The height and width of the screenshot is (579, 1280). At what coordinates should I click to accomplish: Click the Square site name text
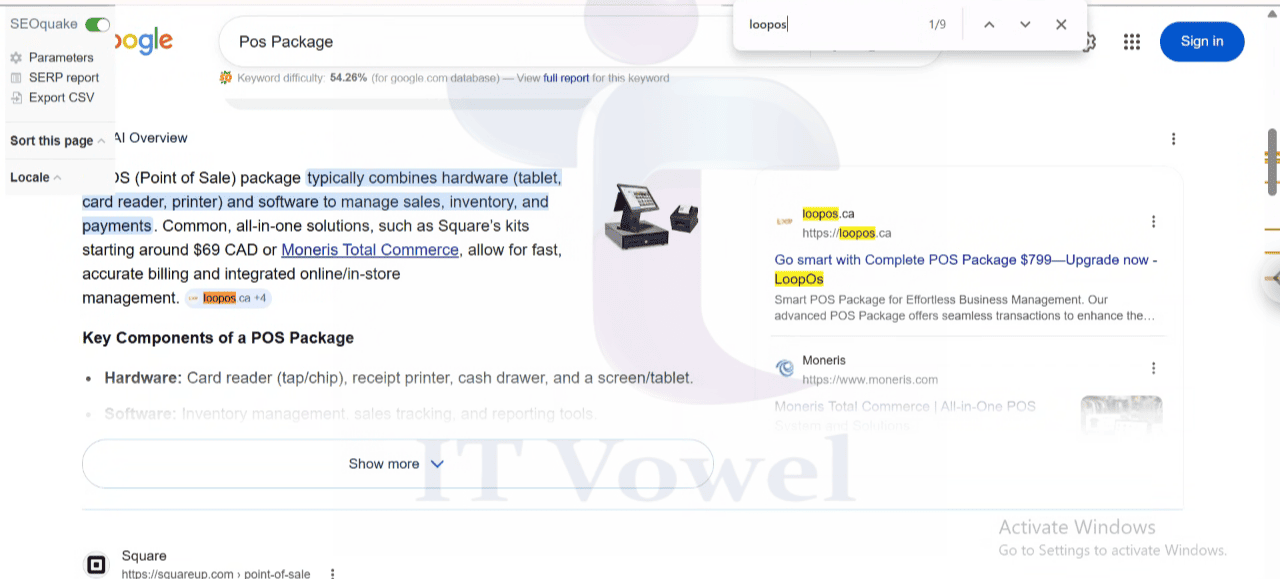coord(144,556)
